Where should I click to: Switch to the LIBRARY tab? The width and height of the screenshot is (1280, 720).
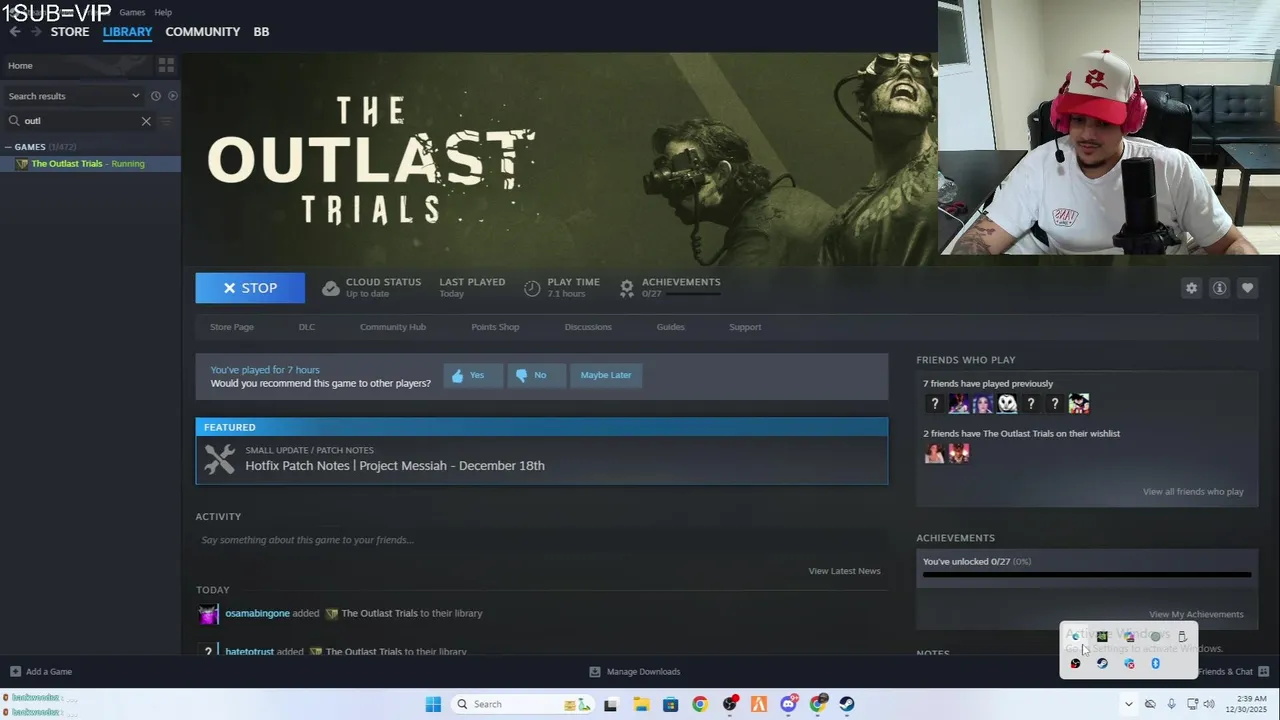pyautogui.click(x=127, y=32)
